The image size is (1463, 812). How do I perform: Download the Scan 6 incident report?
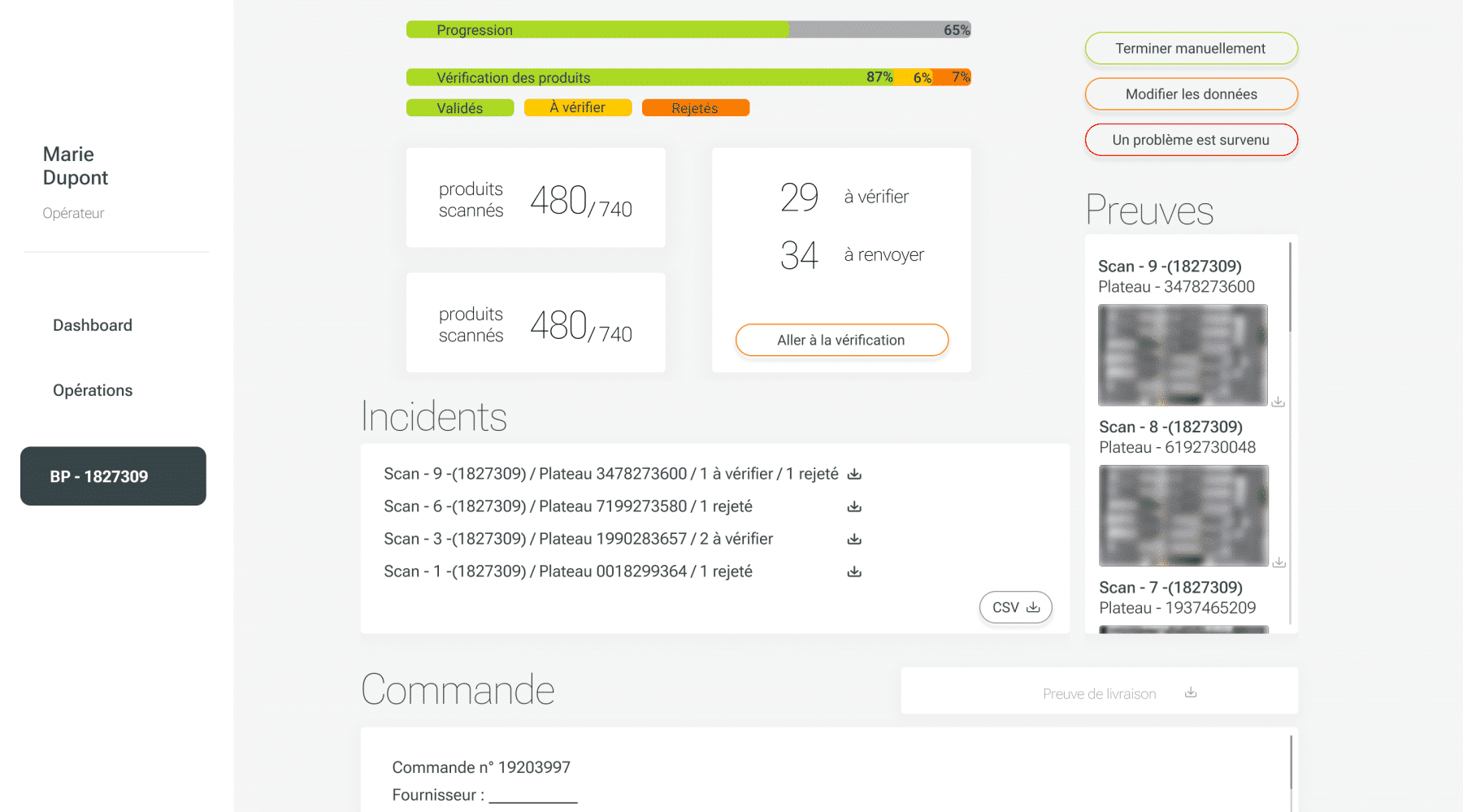pyautogui.click(x=854, y=506)
